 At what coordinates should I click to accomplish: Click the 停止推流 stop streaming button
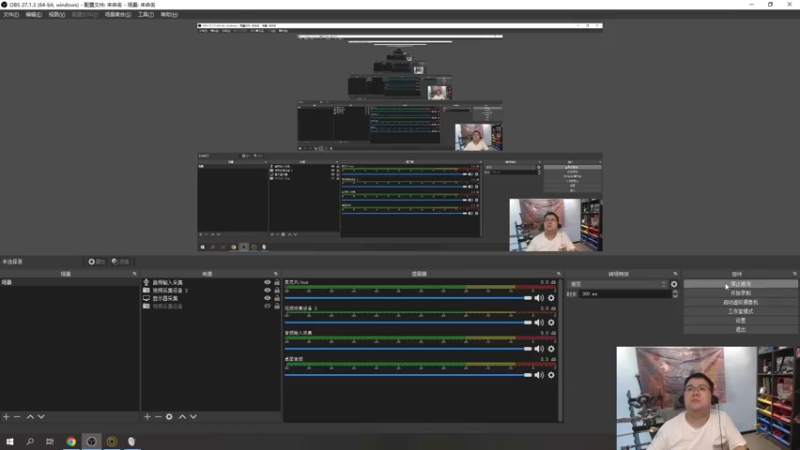pos(740,284)
